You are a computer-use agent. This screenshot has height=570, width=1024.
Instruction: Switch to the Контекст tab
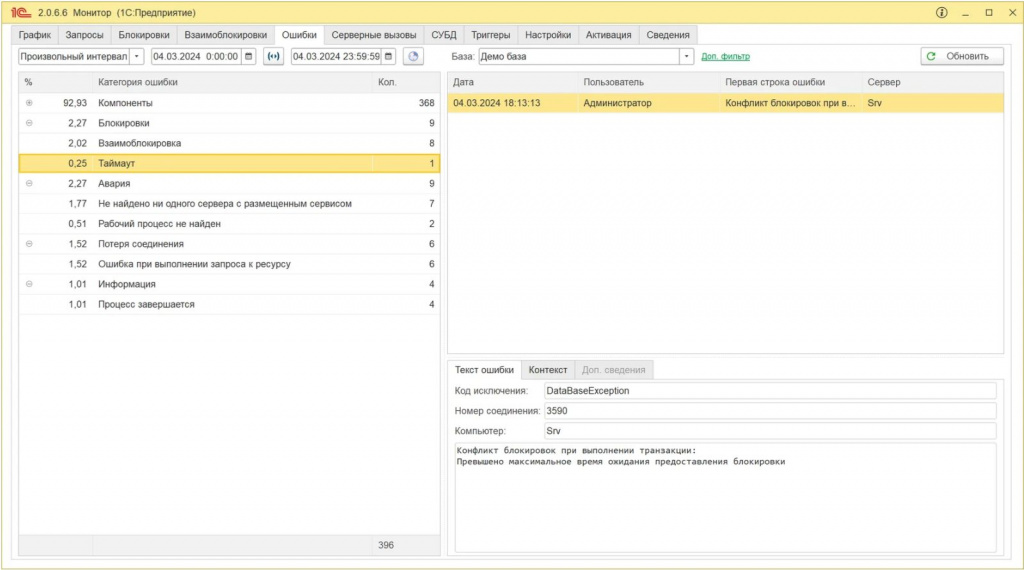coord(548,370)
